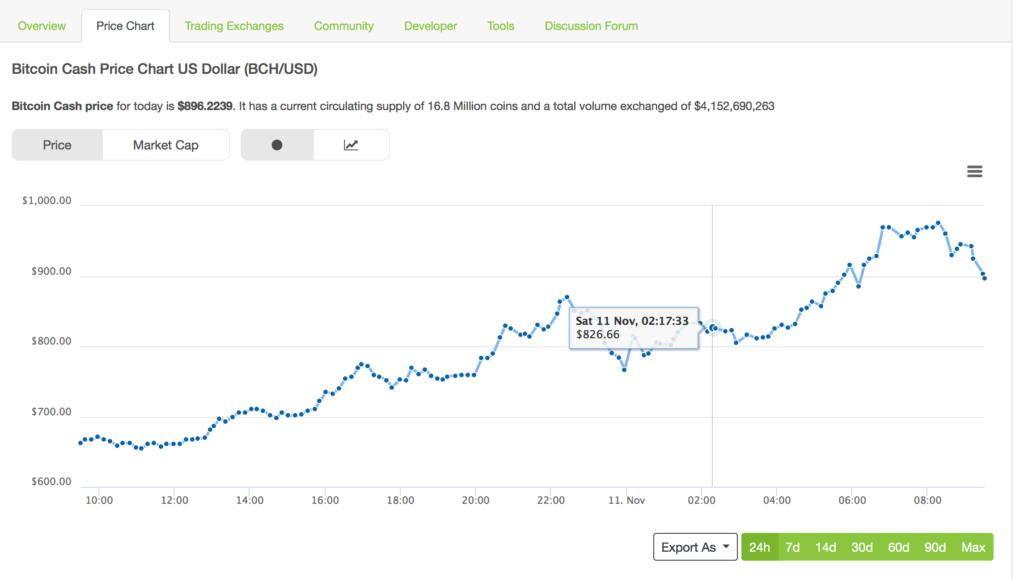This screenshot has width=1024, height=579.
Task: Go to the Trading Exchanges tab
Action: [x=234, y=25]
